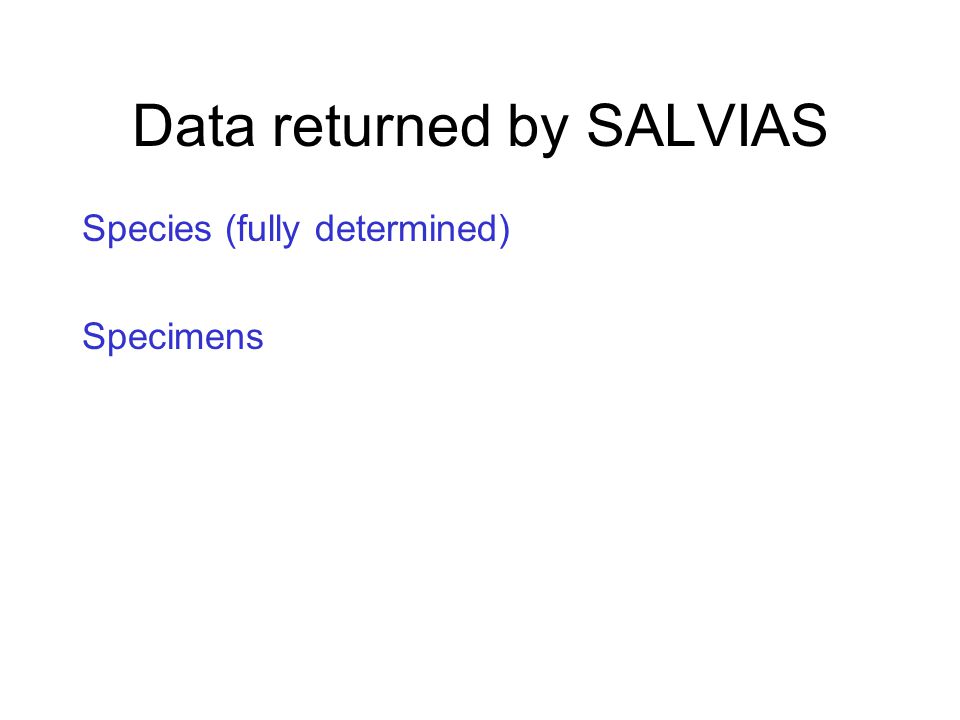This screenshot has height=720, width=960.
Task: Click the word 'fully' inside the parentheses
Action: tap(268, 230)
